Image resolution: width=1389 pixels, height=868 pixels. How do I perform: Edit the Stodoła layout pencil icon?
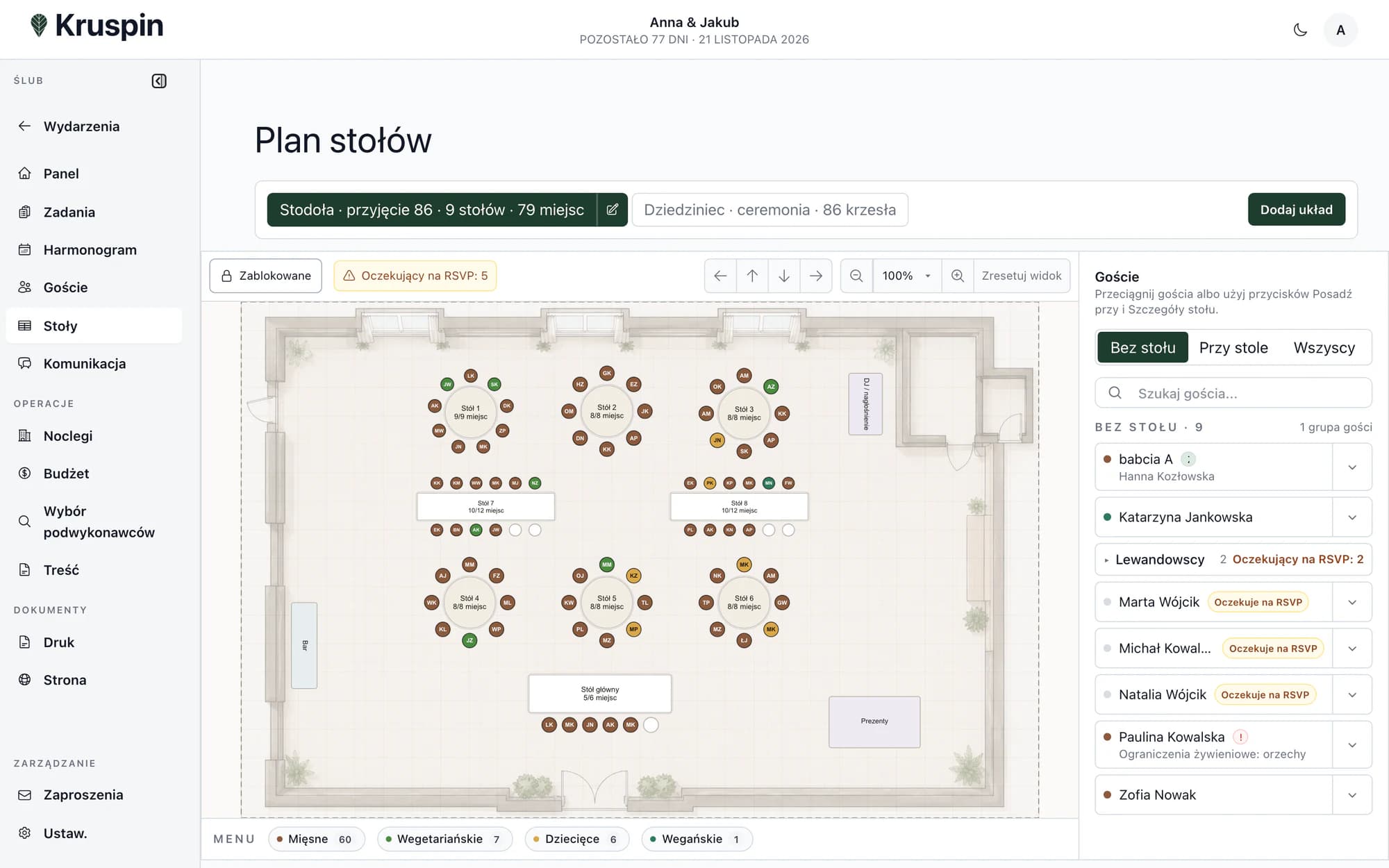click(613, 210)
